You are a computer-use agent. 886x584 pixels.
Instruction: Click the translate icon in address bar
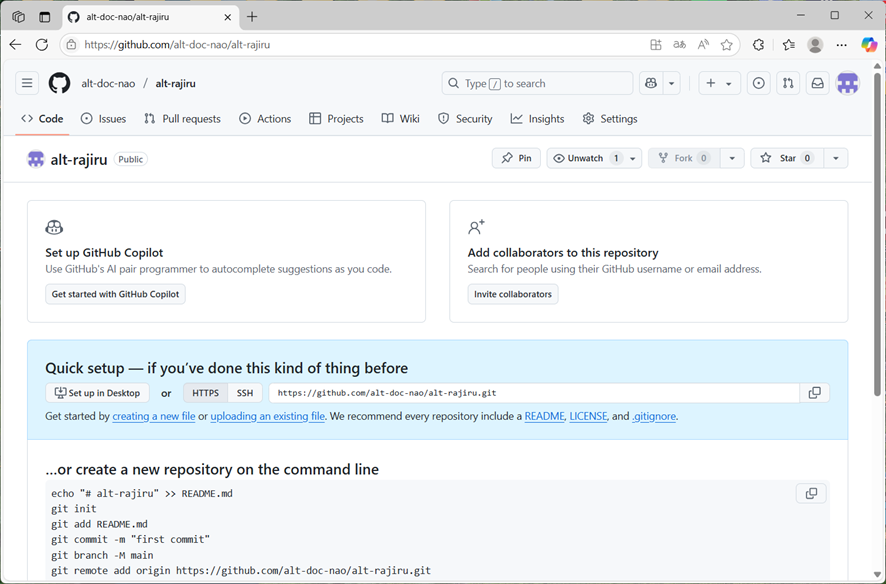click(679, 45)
